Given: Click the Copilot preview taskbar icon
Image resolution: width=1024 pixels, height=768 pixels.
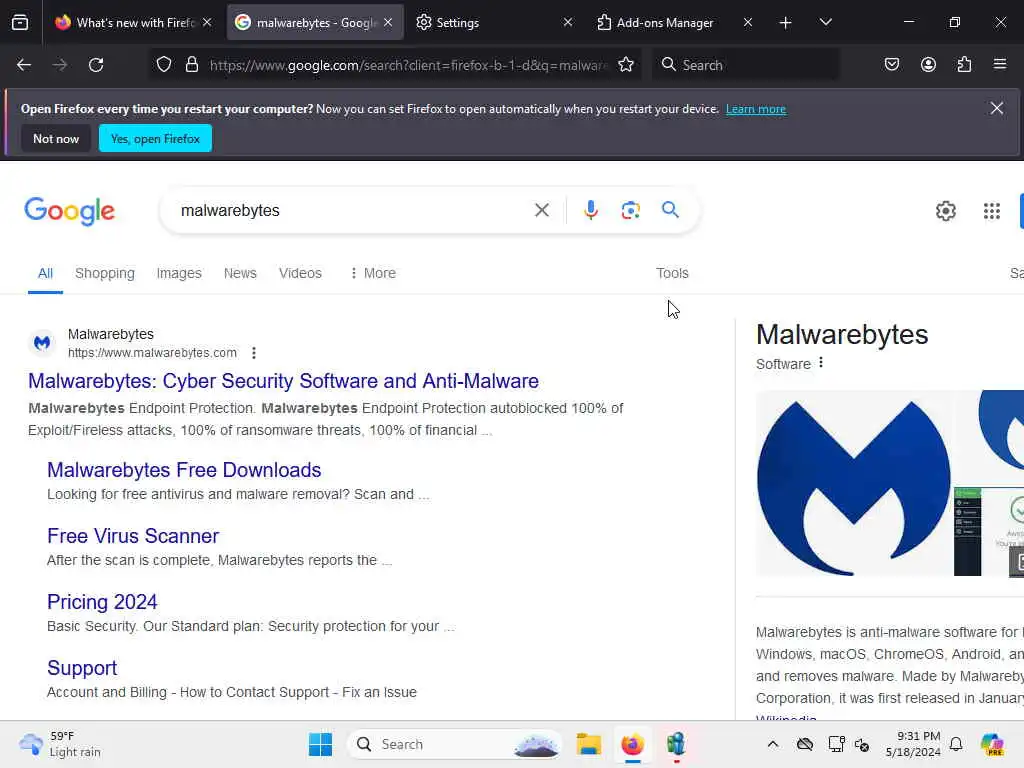Looking at the screenshot, I should click(991, 744).
